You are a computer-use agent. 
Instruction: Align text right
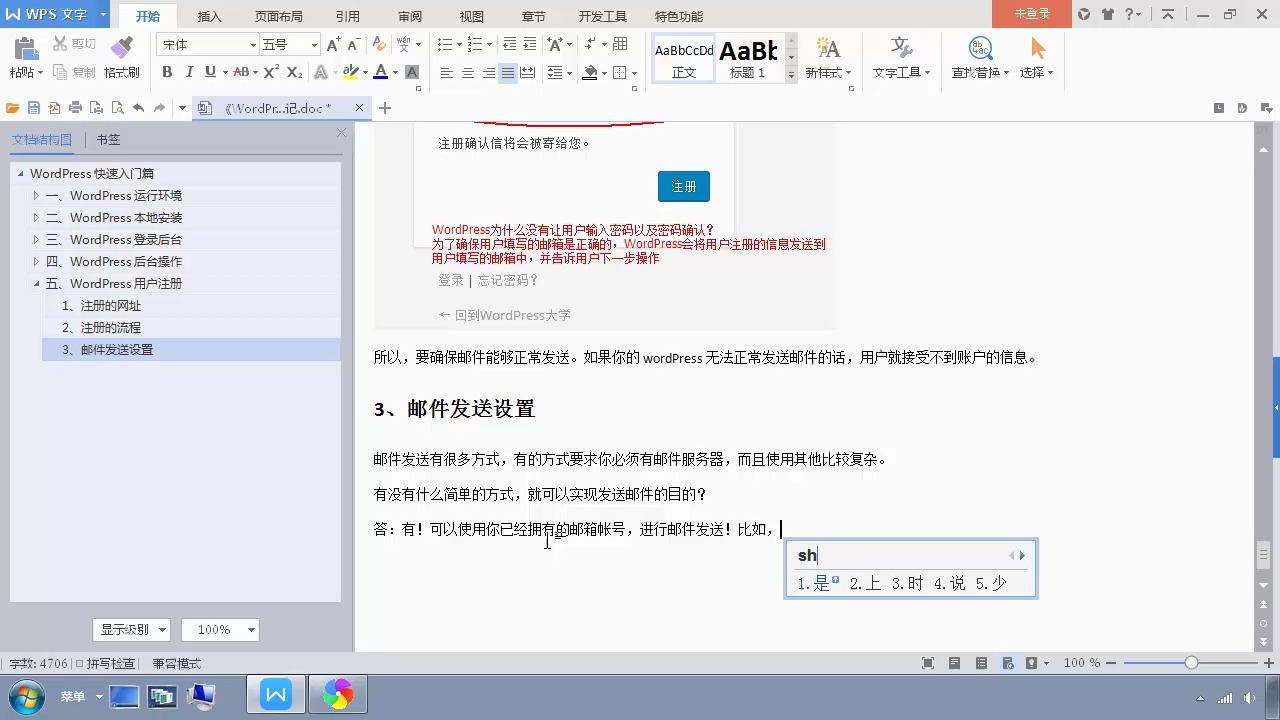pos(488,73)
